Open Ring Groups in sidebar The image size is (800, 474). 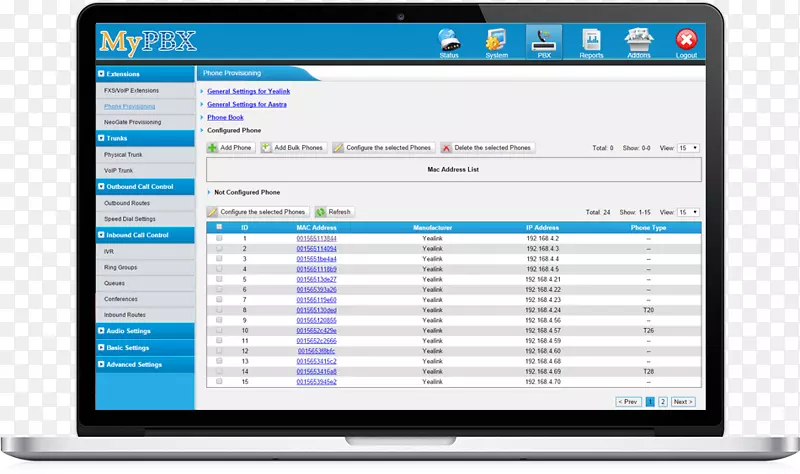[120, 267]
